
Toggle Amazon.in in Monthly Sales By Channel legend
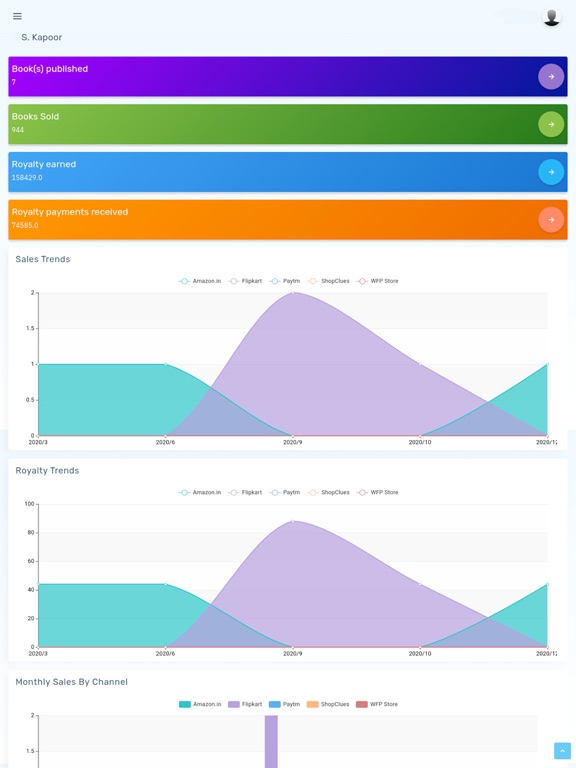coord(200,704)
